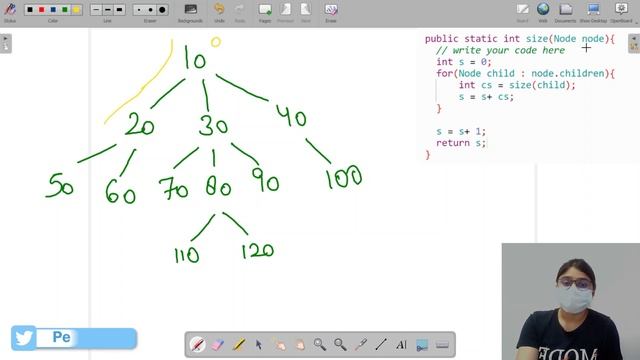The height and width of the screenshot is (360, 640).
Task: Click the Twitter bird banner icon
Action: pos(24,338)
